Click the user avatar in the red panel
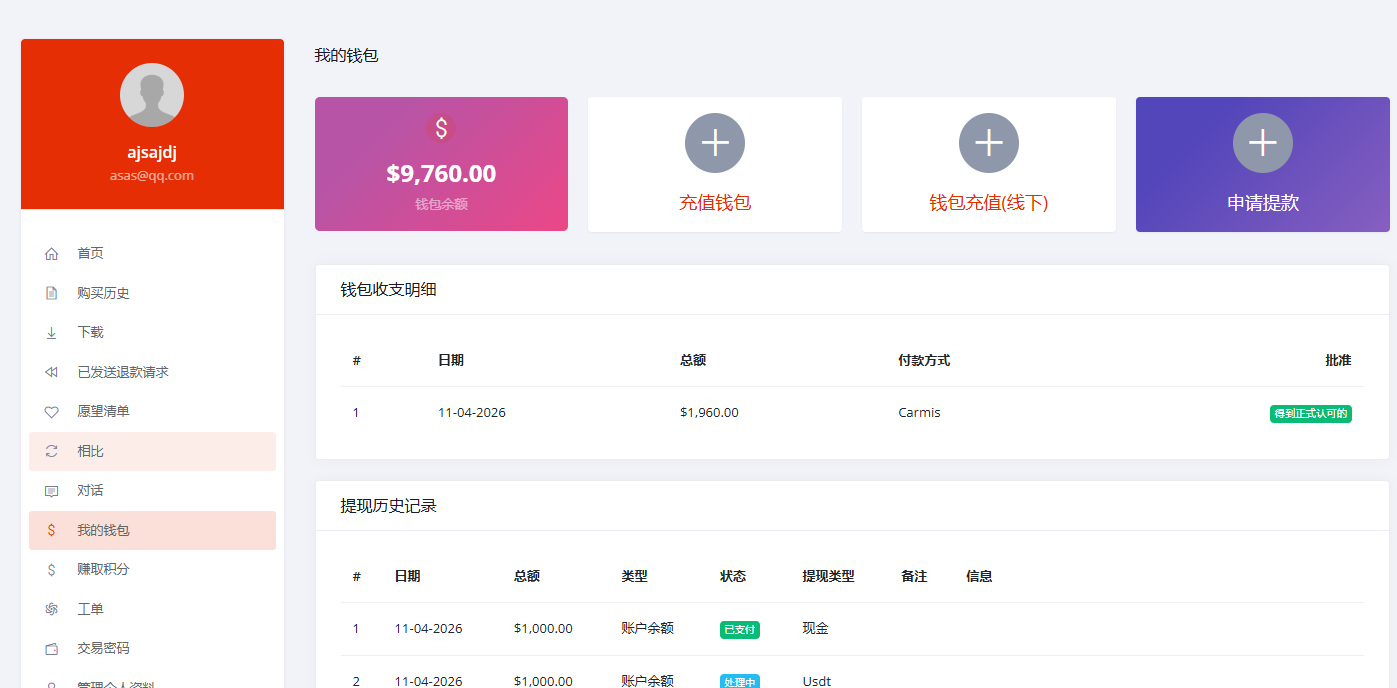This screenshot has height=688, width=1397. point(151,94)
